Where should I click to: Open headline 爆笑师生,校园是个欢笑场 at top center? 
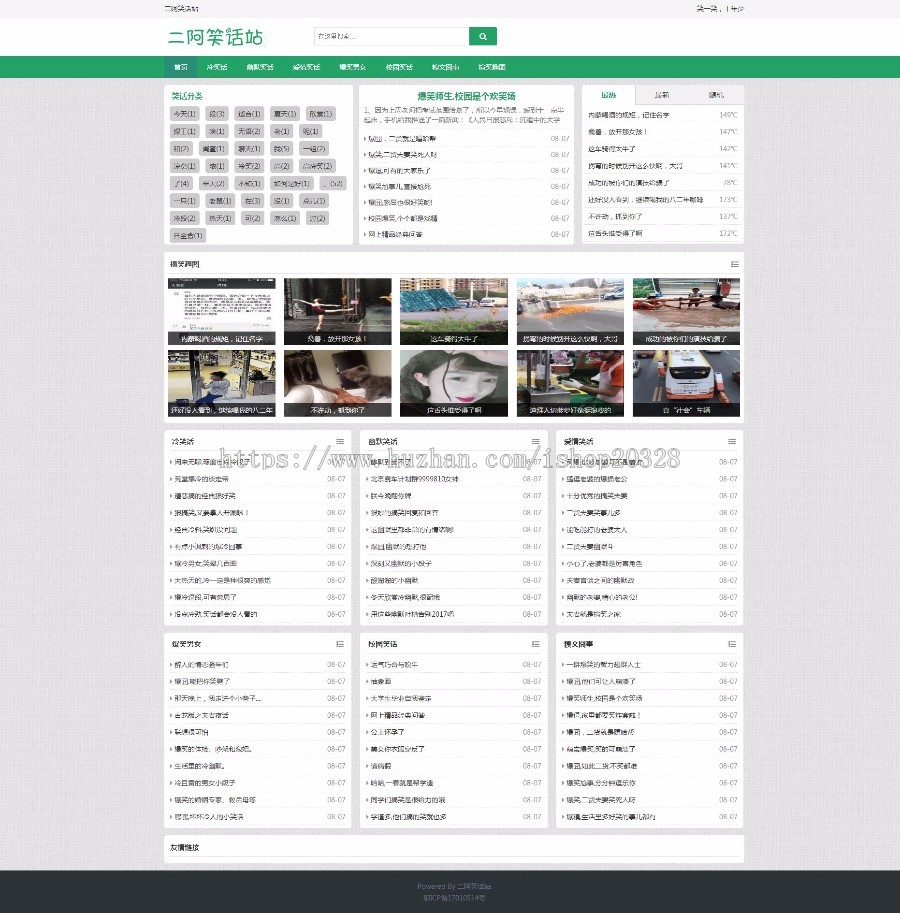point(466,96)
